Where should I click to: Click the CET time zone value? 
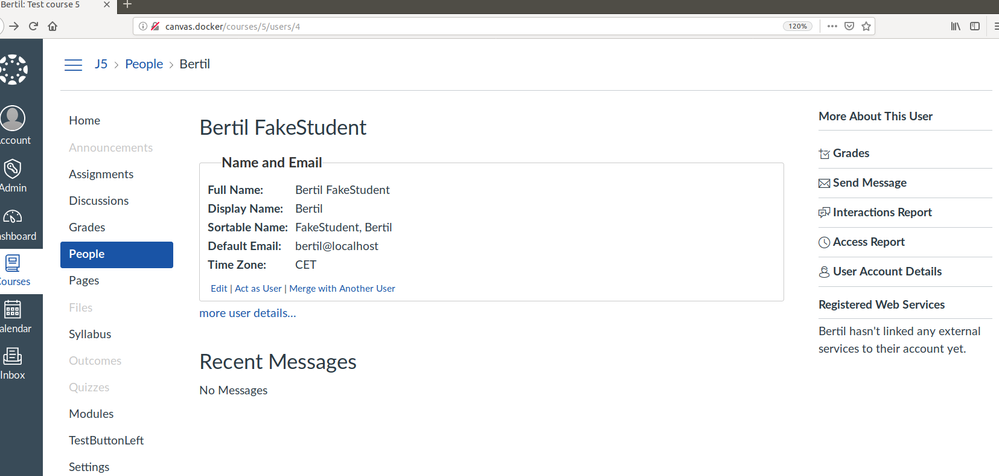(x=306, y=265)
